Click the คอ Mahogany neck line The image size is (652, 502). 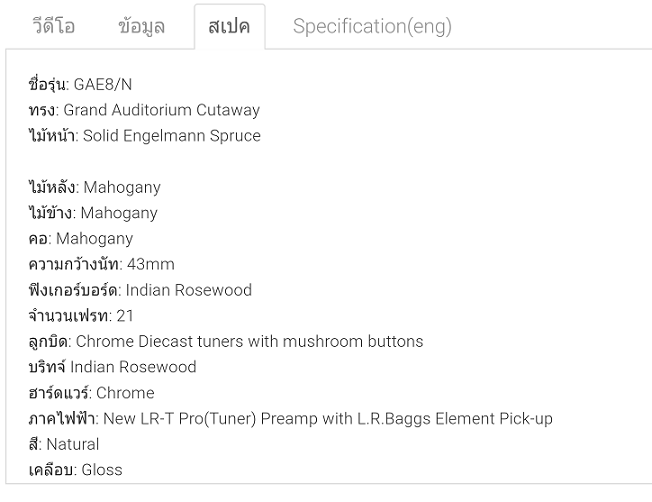(81, 239)
